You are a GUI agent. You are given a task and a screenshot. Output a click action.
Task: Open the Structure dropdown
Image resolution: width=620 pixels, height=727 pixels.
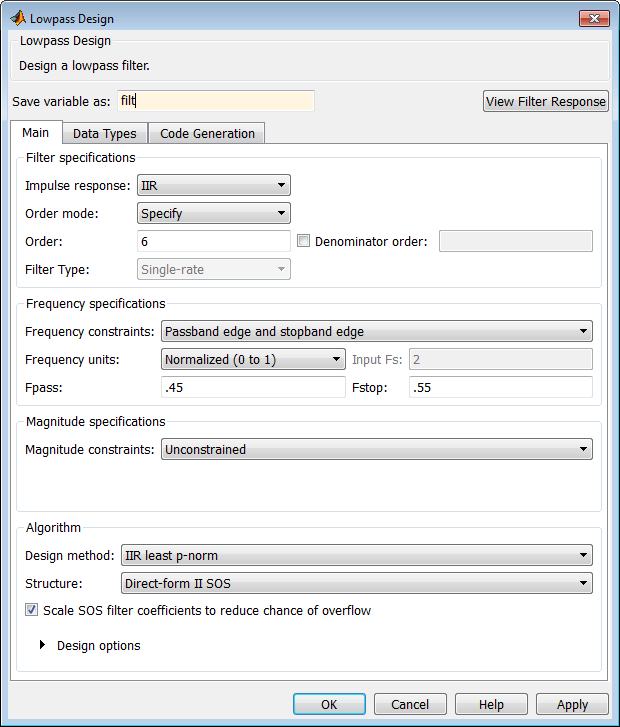[x=356, y=583]
